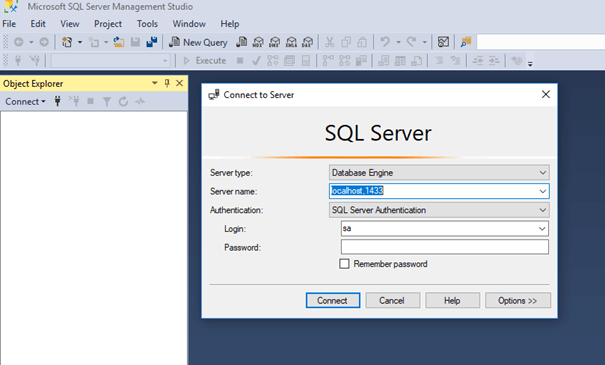The height and width of the screenshot is (365, 605).
Task: Enable the Remember password checkbox
Action: tap(344, 264)
